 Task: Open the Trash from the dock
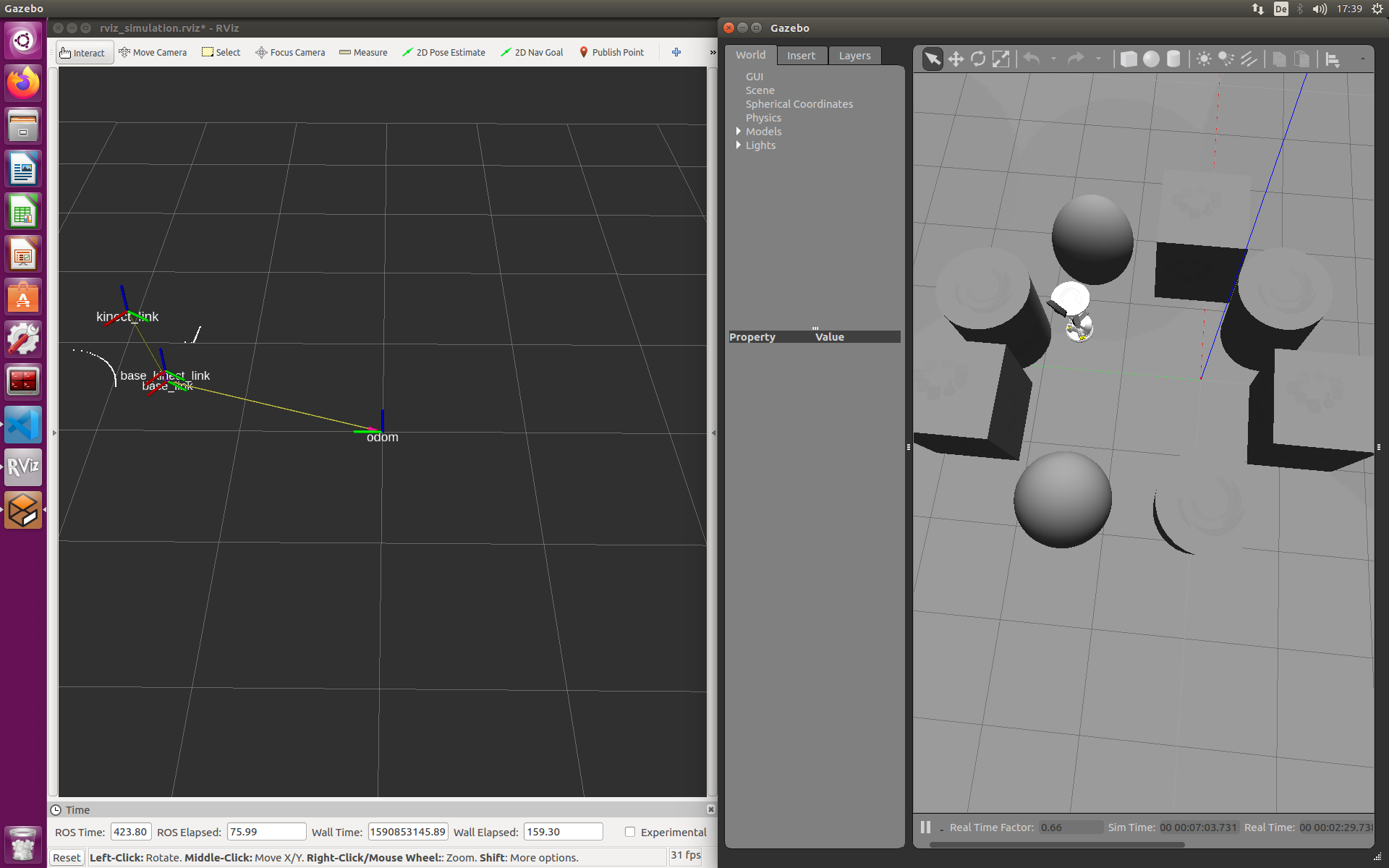[23, 843]
